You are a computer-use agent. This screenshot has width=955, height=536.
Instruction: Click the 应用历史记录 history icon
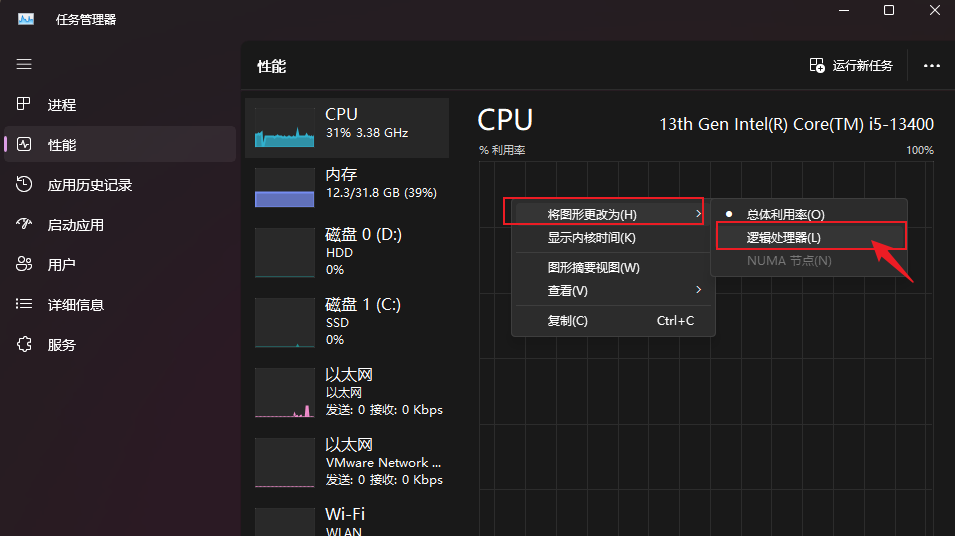(24, 185)
